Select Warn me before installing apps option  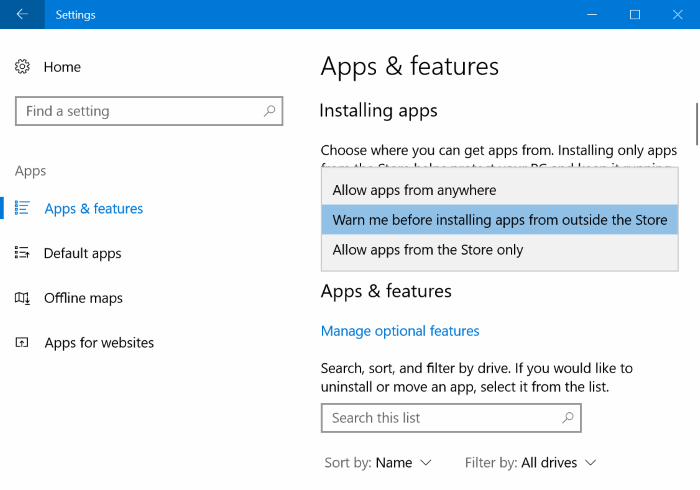500,220
